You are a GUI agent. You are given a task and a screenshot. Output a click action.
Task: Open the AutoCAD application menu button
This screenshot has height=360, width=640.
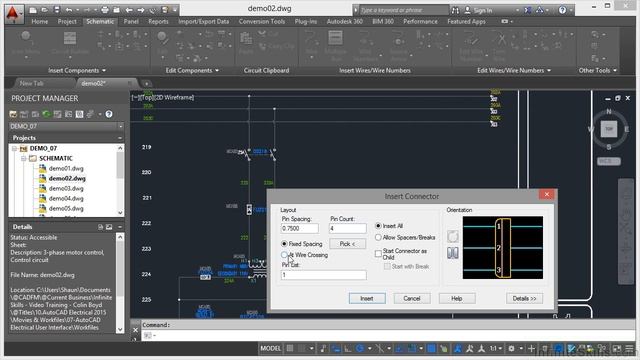coord(13,14)
